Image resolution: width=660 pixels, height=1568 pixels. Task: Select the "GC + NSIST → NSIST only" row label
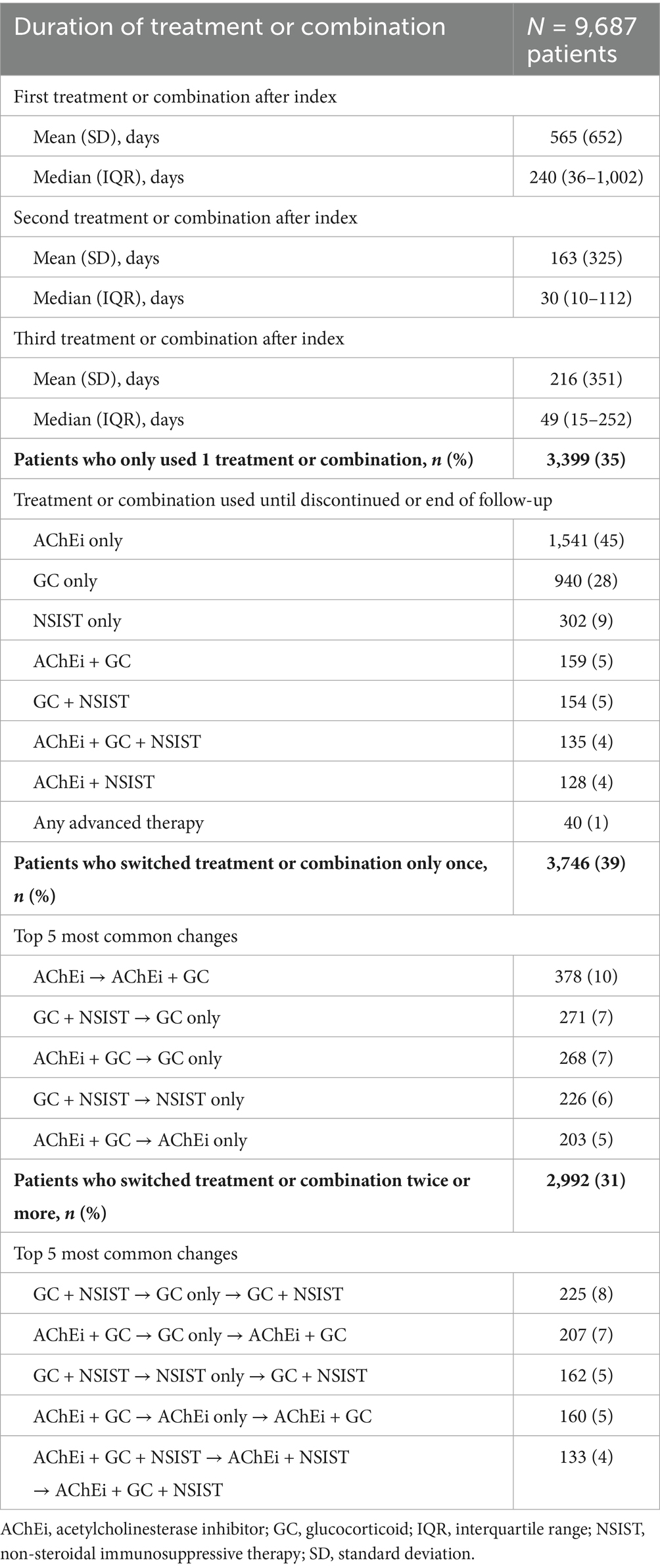coord(138,1099)
